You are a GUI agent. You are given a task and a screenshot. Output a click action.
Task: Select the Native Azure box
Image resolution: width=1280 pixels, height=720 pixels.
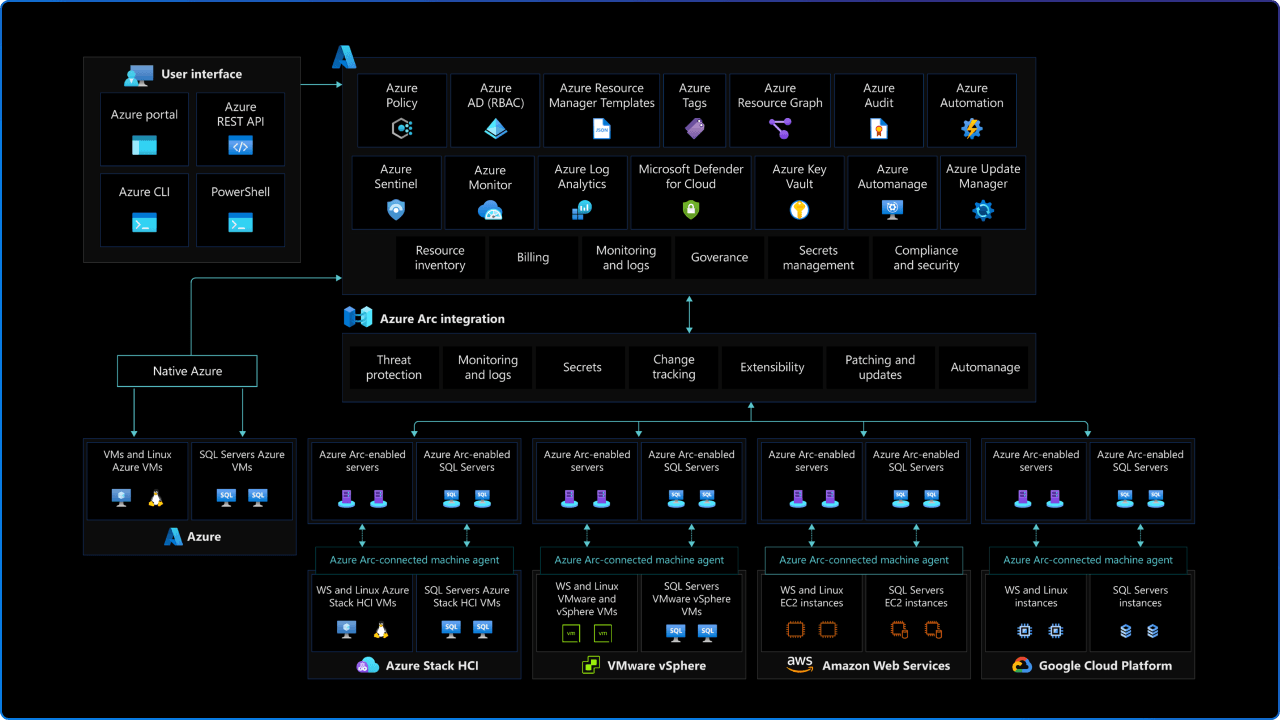click(187, 371)
